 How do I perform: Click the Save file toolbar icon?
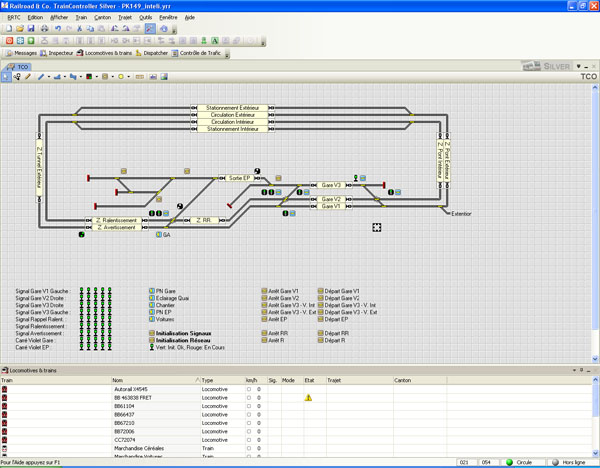pyautogui.click(x=32, y=29)
